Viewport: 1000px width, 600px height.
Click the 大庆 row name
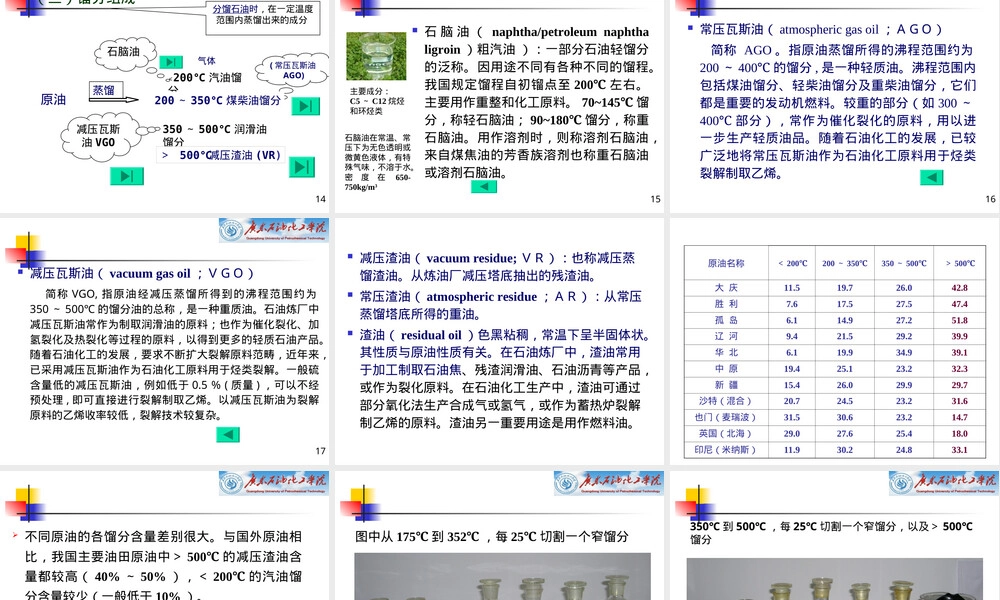coord(726,288)
